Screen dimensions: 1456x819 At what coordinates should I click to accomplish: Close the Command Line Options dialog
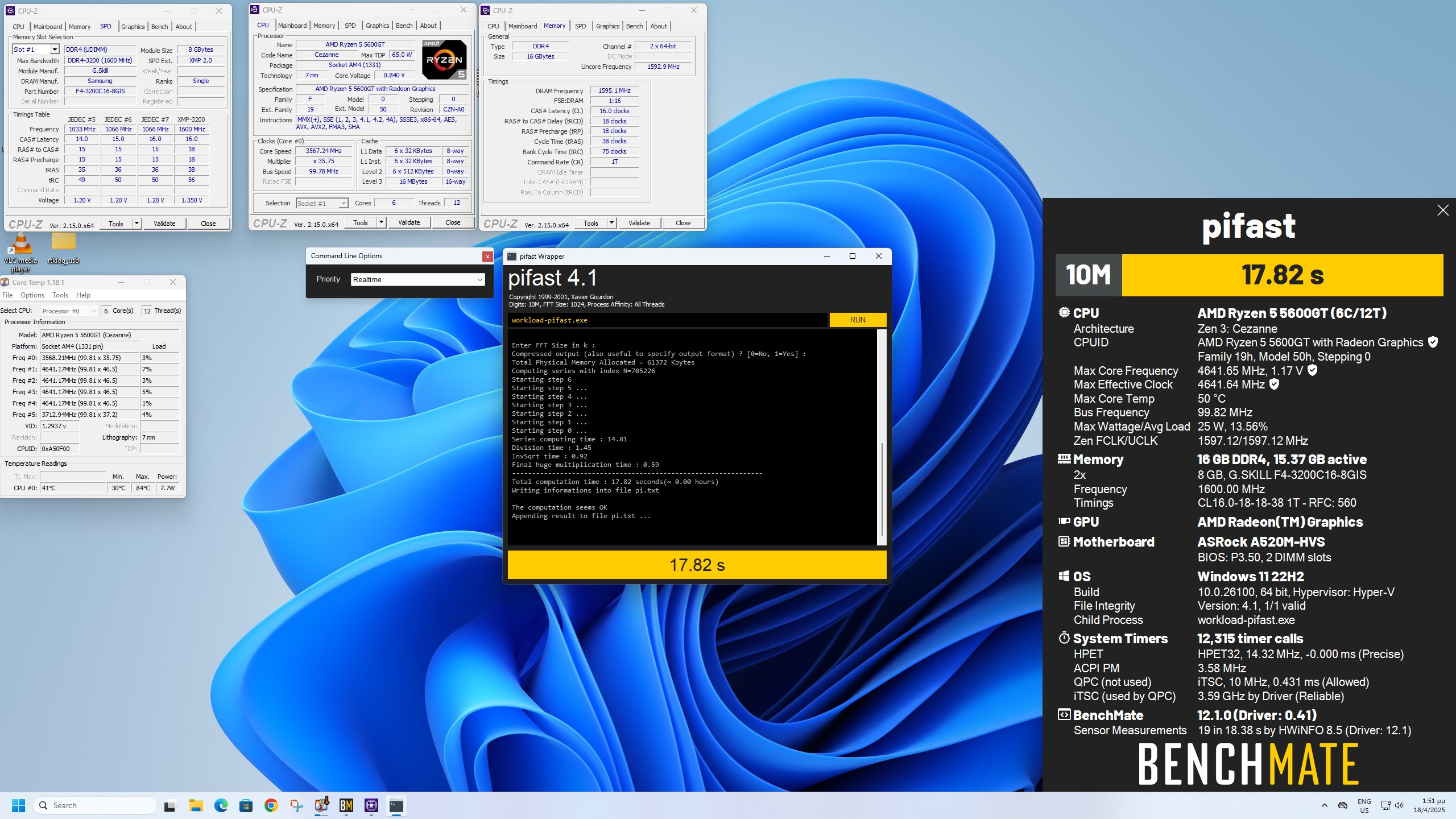[487, 257]
